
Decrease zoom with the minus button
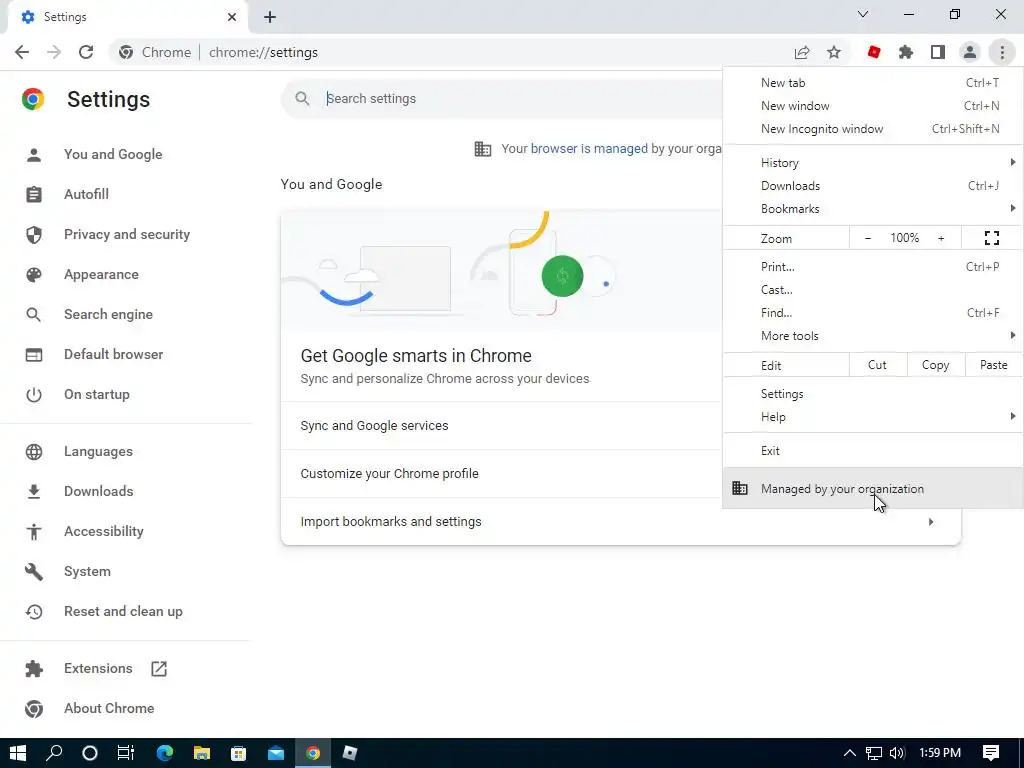point(868,238)
